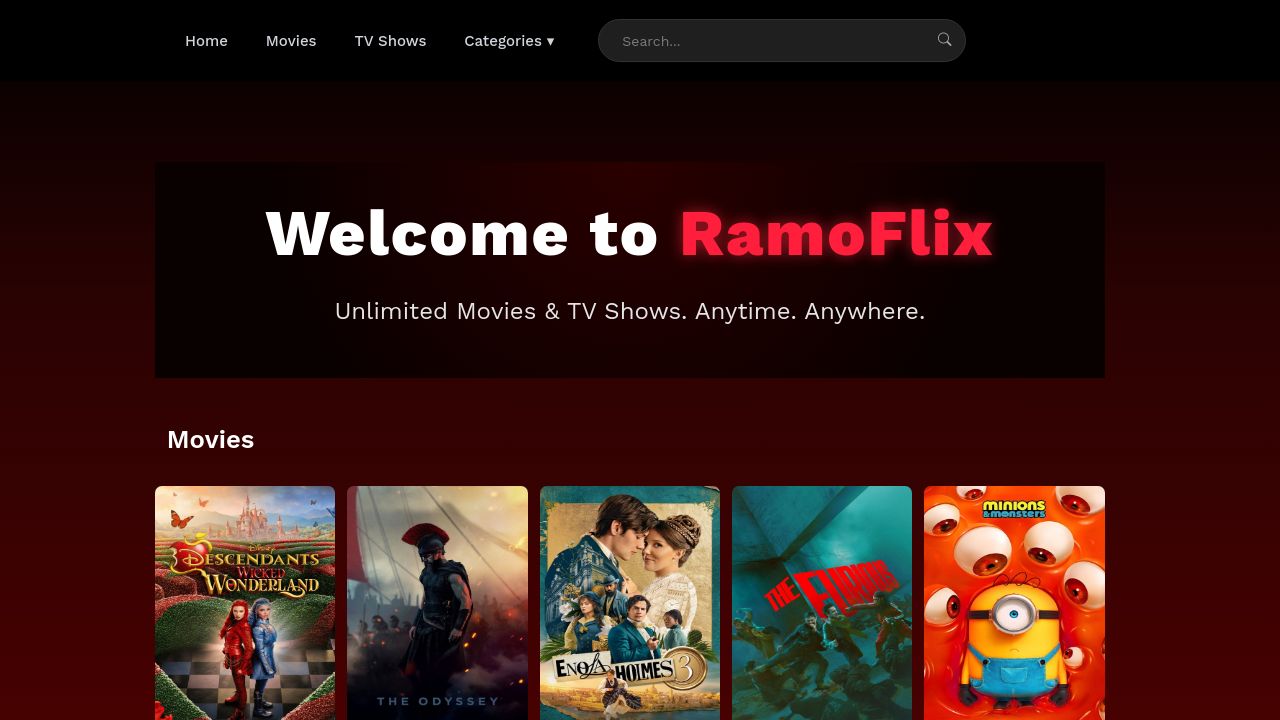
Task: Click the "Movies" section heading
Action: (x=210, y=440)
